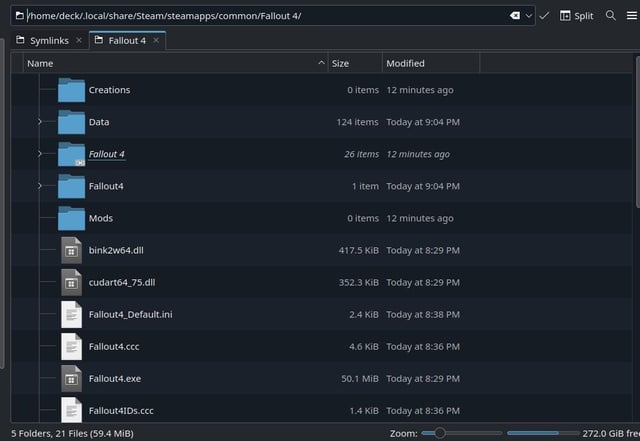Screen dimensions: 640x441
Task: Click the Fallout4.ccc file name
Action: pos(114,346)
